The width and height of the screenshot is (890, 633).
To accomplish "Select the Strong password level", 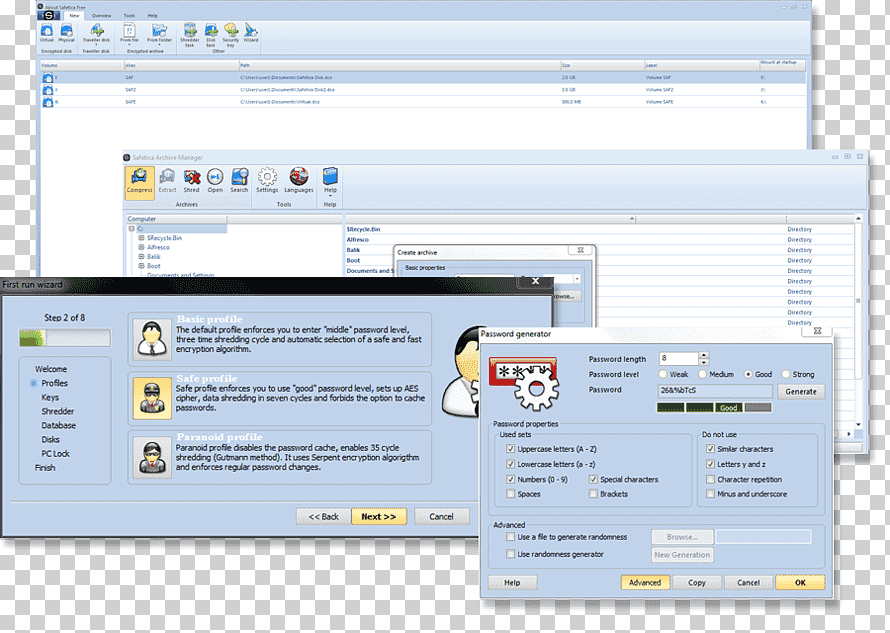I will [786, 374].
